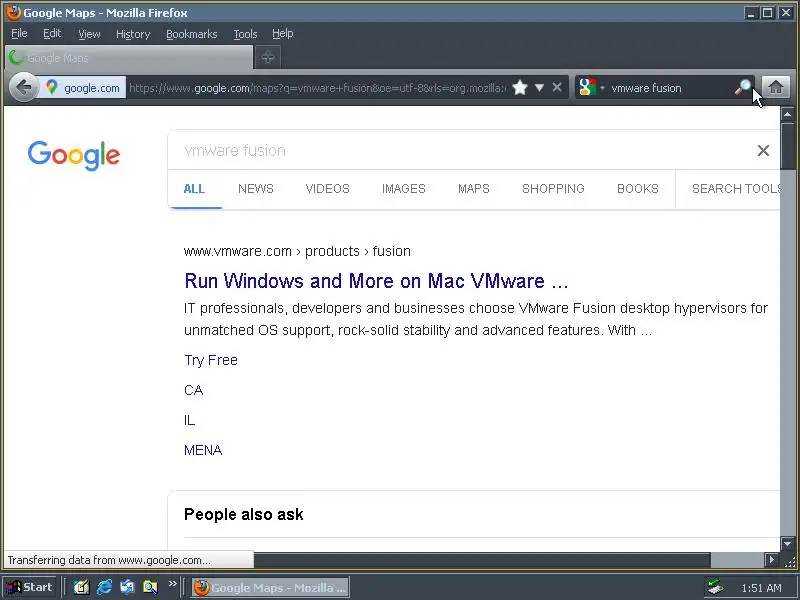Open the Help menu
Screen dimensions: 800x600
[283, 34]
